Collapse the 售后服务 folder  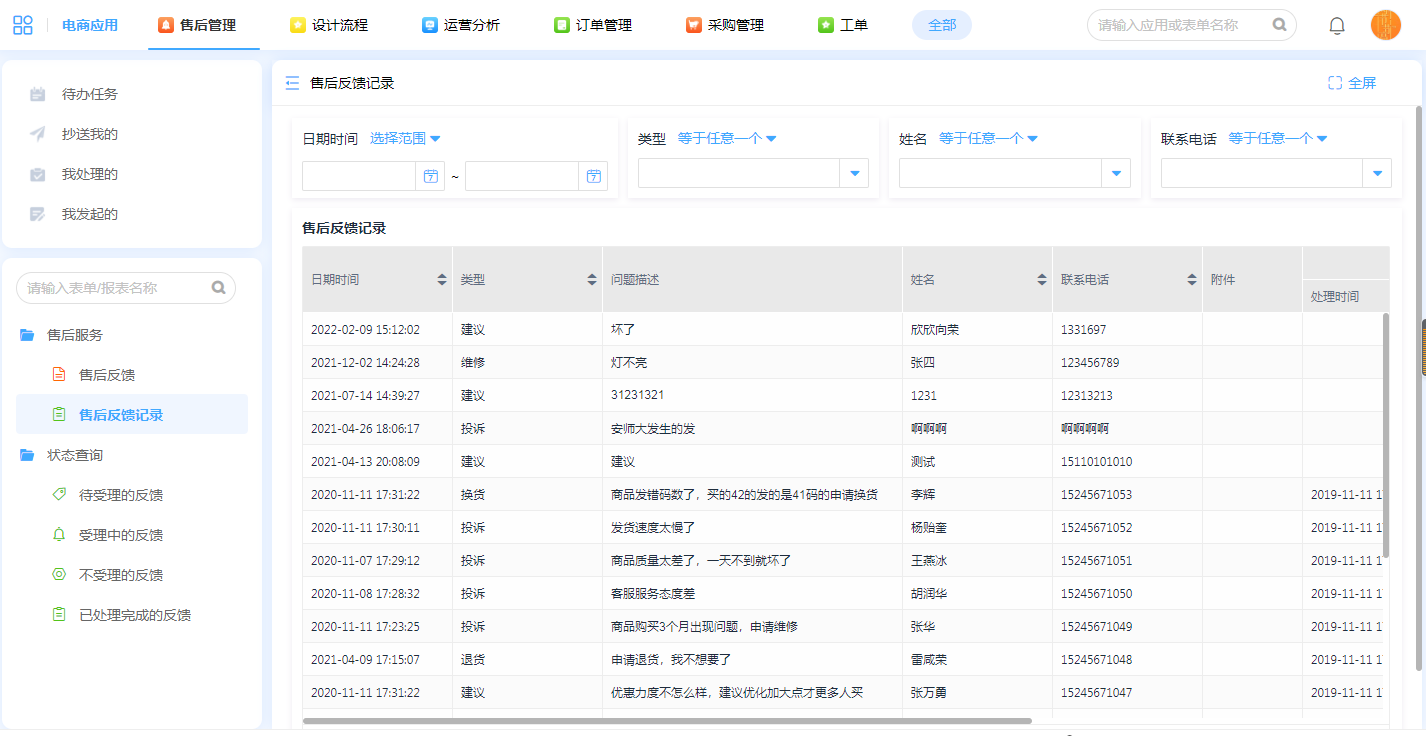click(74, 335)
